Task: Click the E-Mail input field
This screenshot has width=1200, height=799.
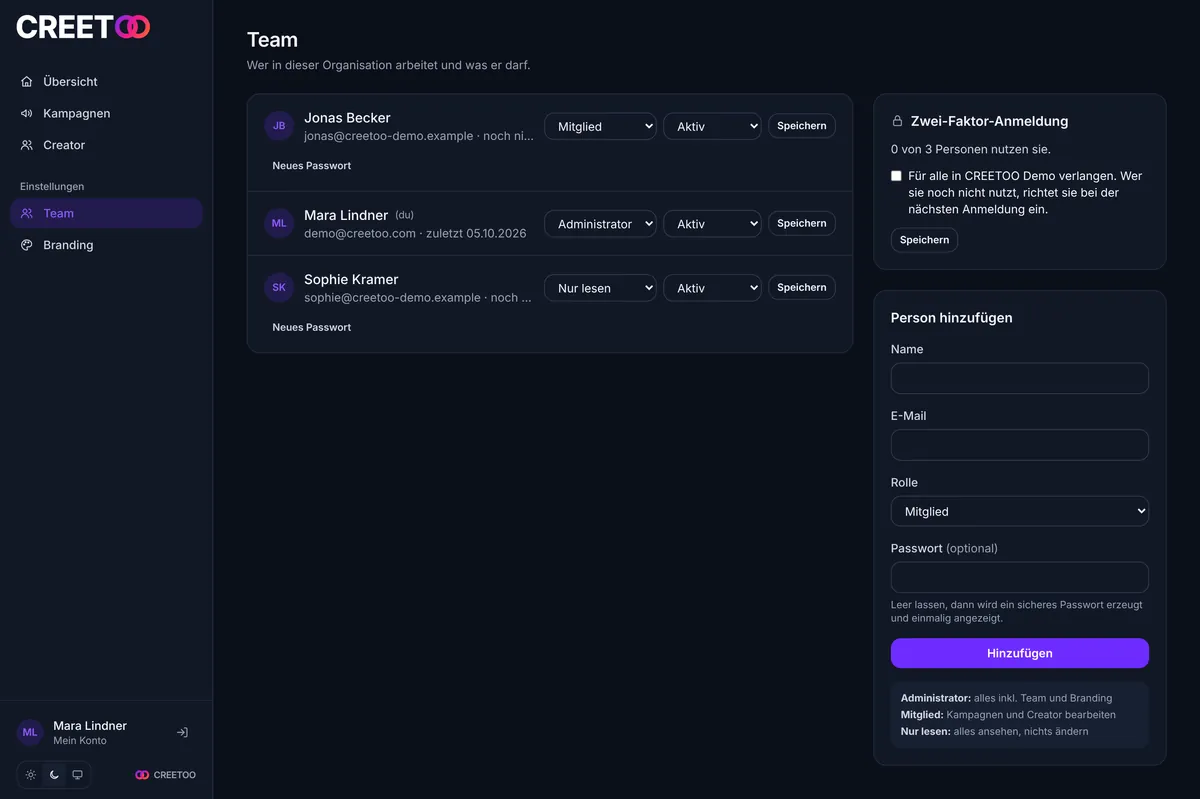Action: [x=1019, y=445]
